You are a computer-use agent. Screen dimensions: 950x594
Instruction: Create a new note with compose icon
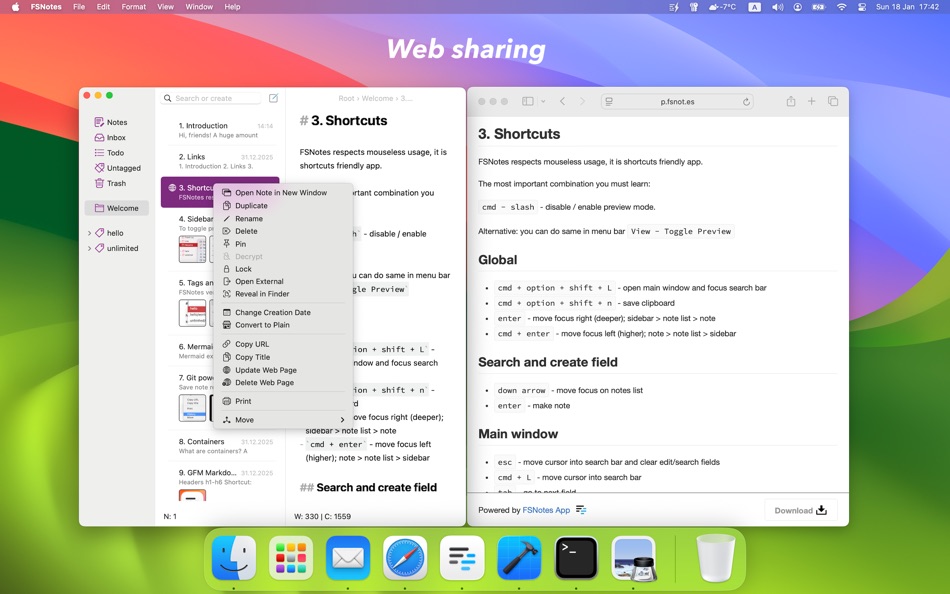(x=273, y=98)
